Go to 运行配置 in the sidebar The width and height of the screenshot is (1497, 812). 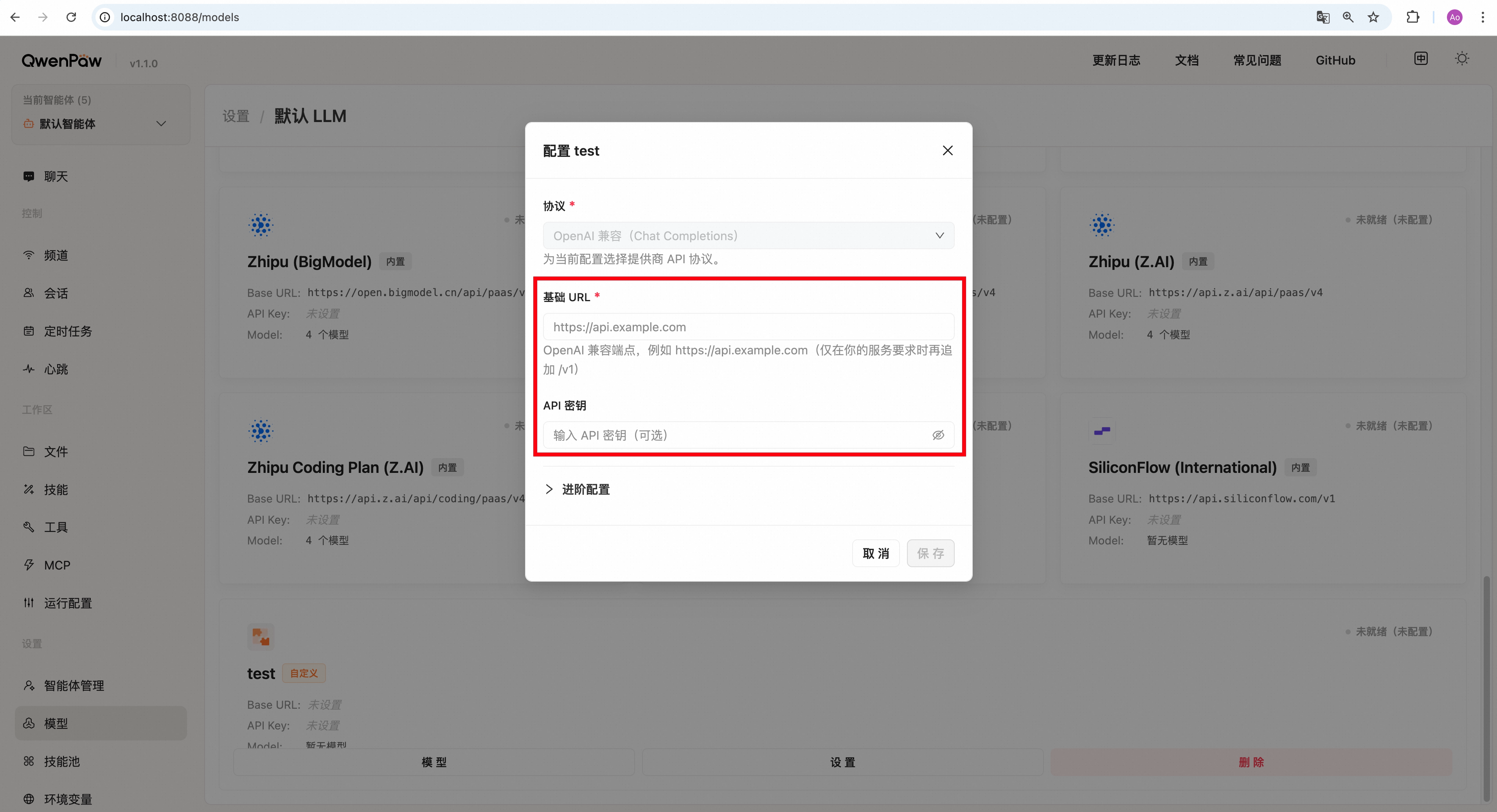pos(101,604)
